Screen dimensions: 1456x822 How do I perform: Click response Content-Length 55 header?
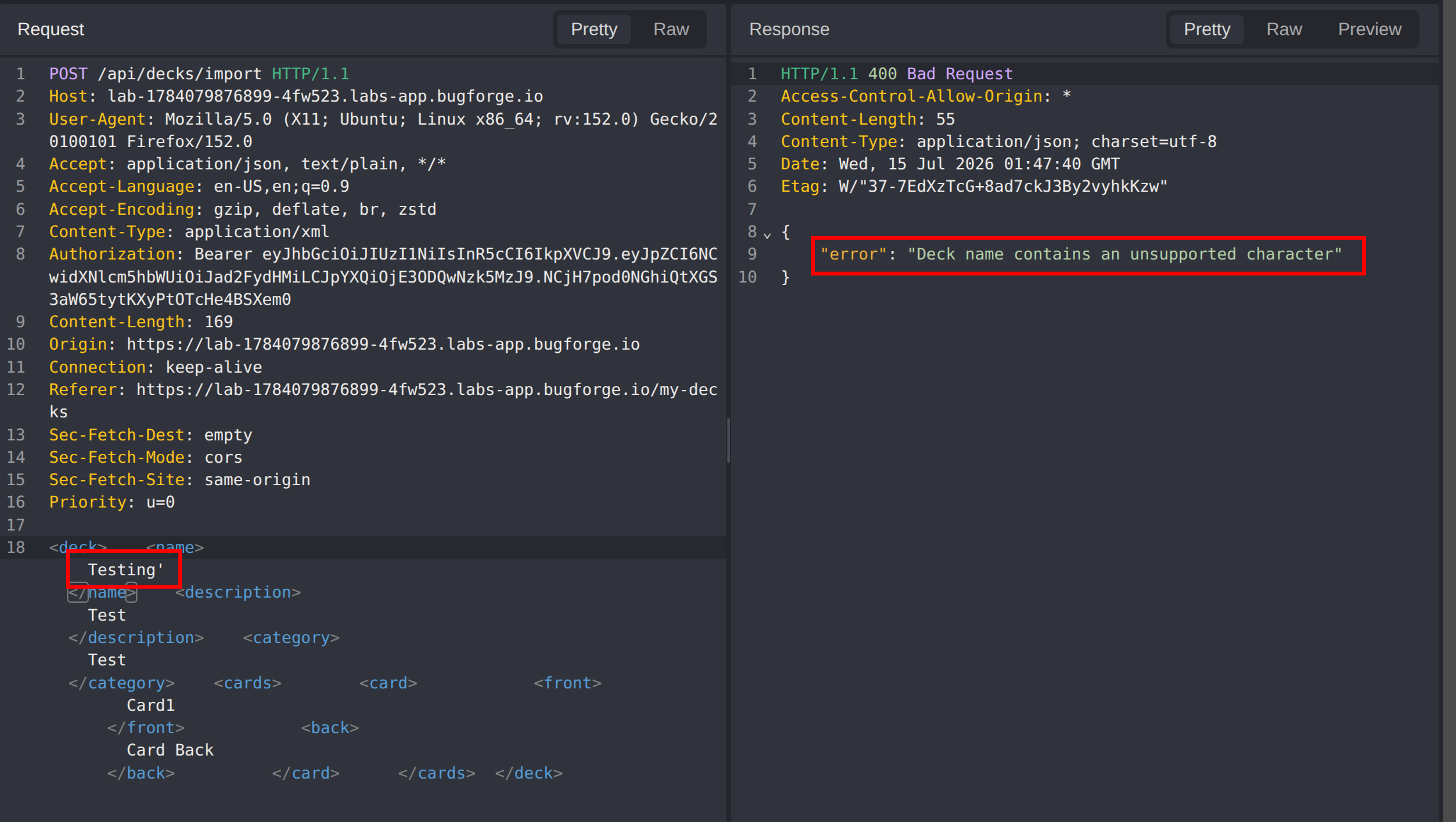pyautogui.click(x=867, y=120)
